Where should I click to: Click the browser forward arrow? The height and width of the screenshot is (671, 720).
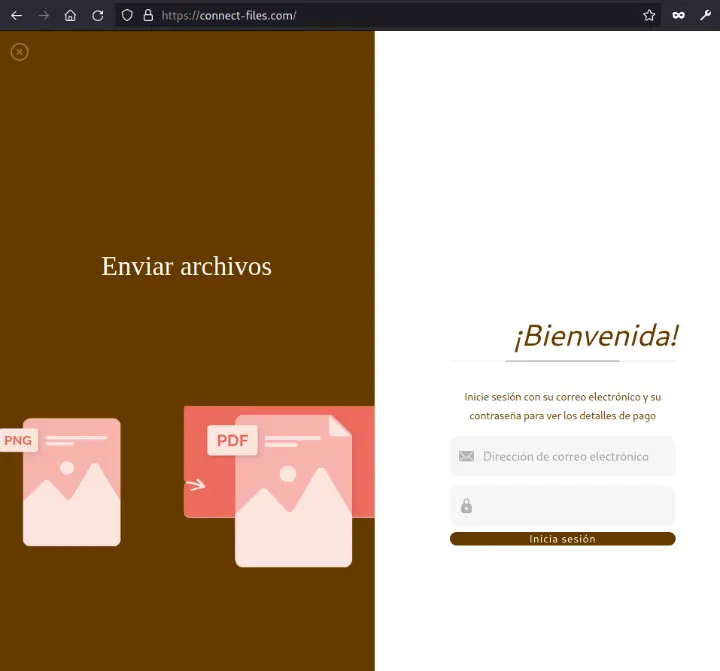click(x=43, y=15)
